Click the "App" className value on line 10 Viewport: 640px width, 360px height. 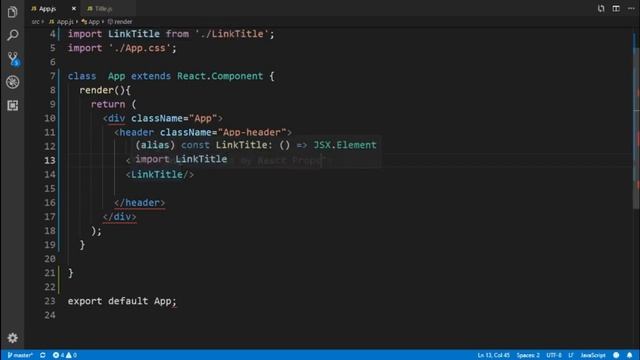[203, 118]
